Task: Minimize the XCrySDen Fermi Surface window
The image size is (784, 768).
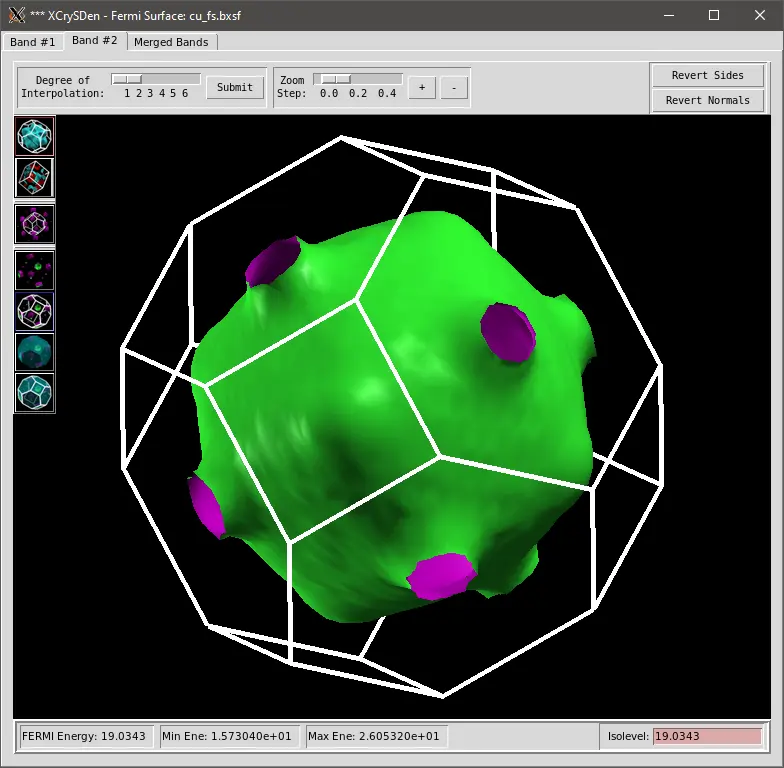Action: [x=669, y=16]
